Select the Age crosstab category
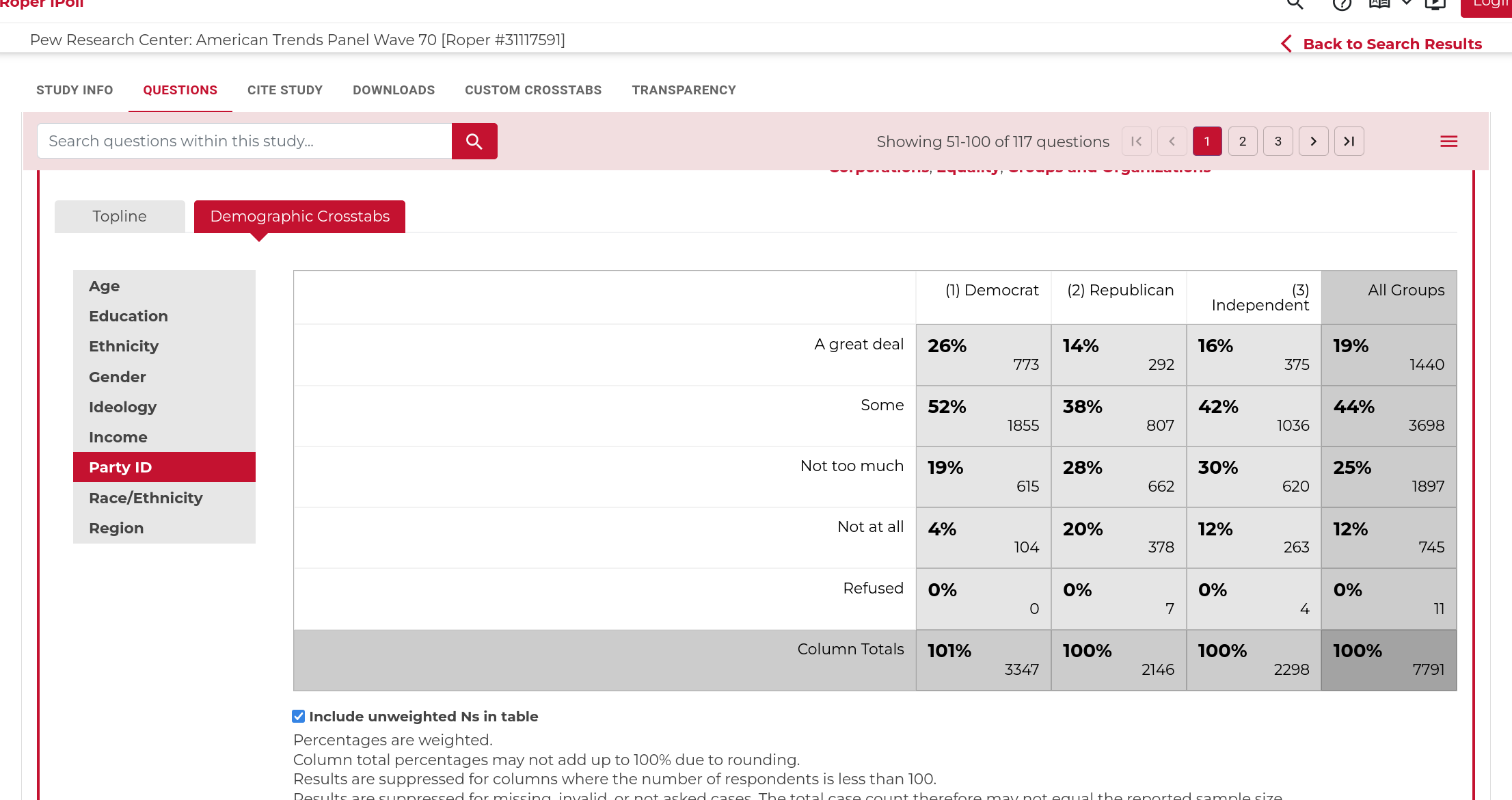 pos(105,286)
